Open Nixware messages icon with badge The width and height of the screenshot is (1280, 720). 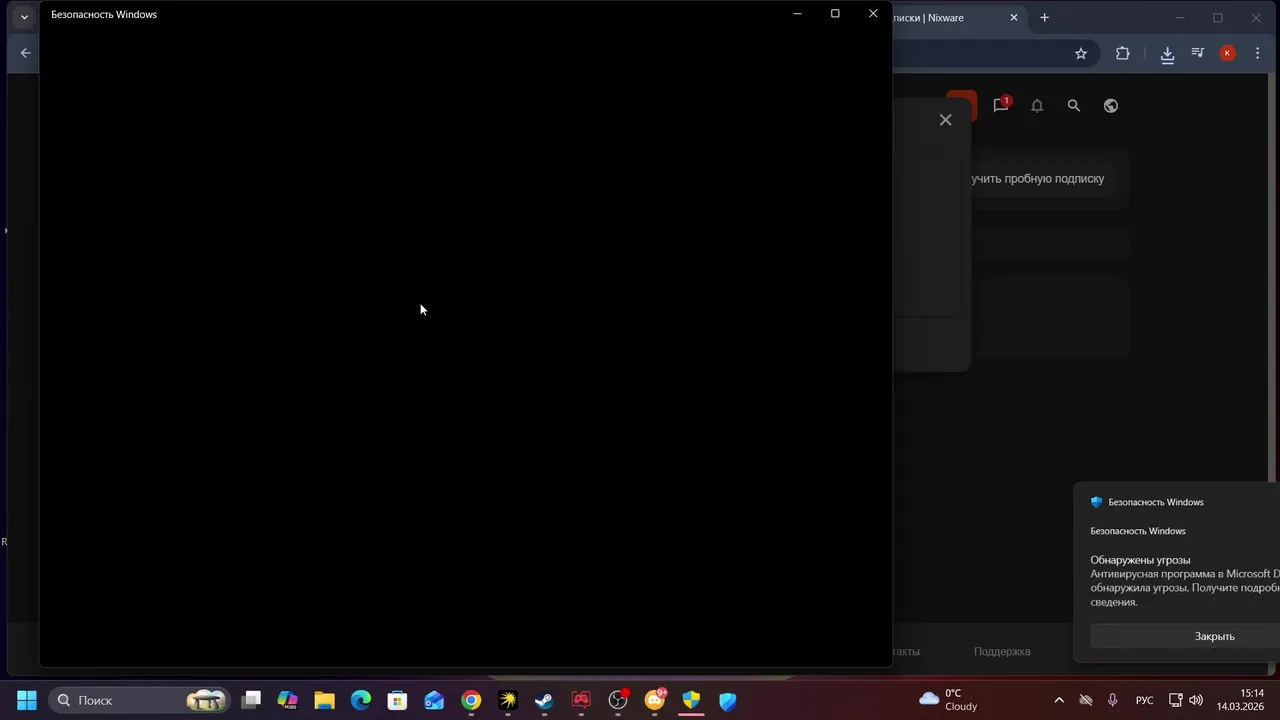tap(1001, 105)
